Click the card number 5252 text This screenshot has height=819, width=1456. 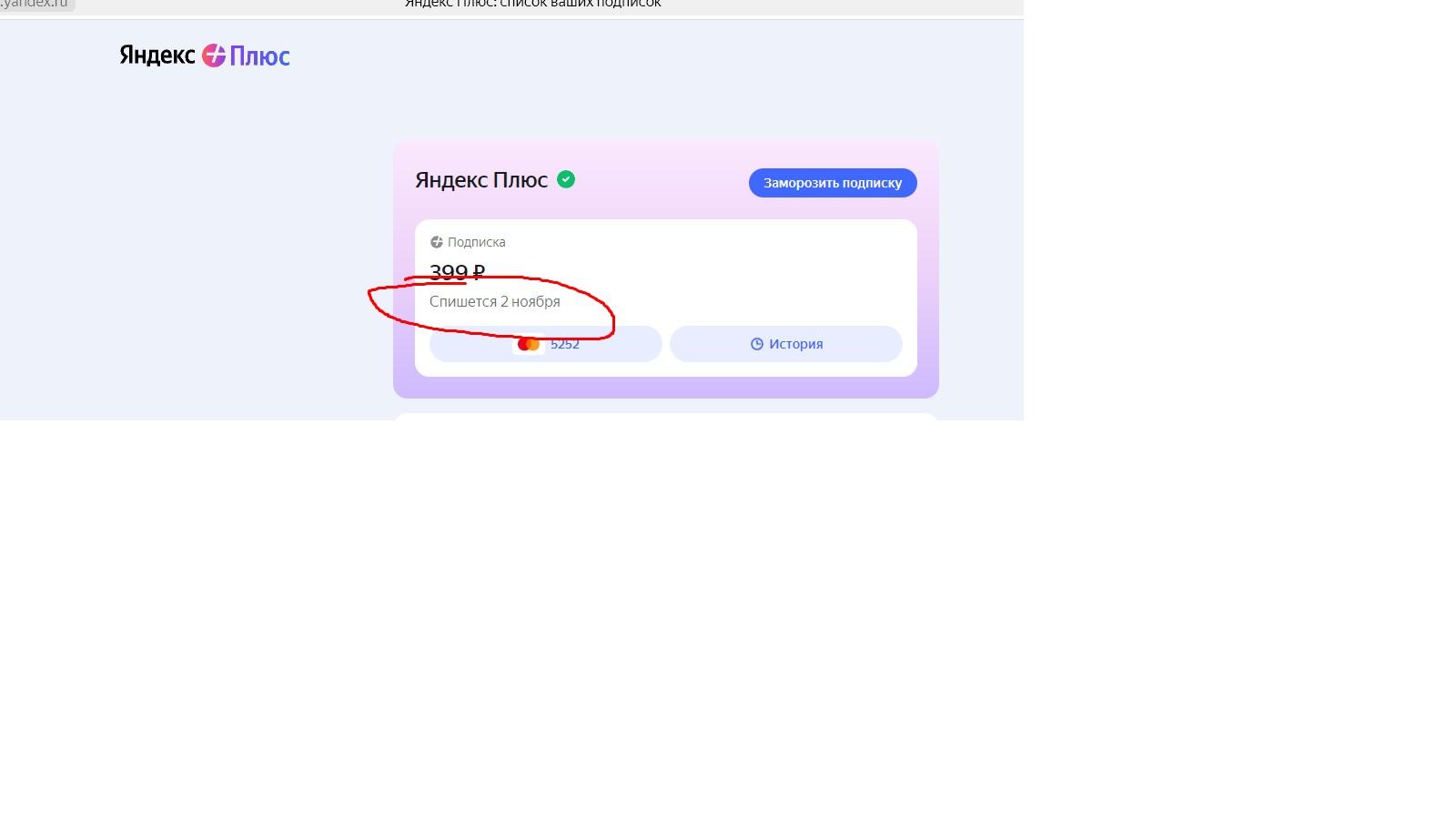565,344
